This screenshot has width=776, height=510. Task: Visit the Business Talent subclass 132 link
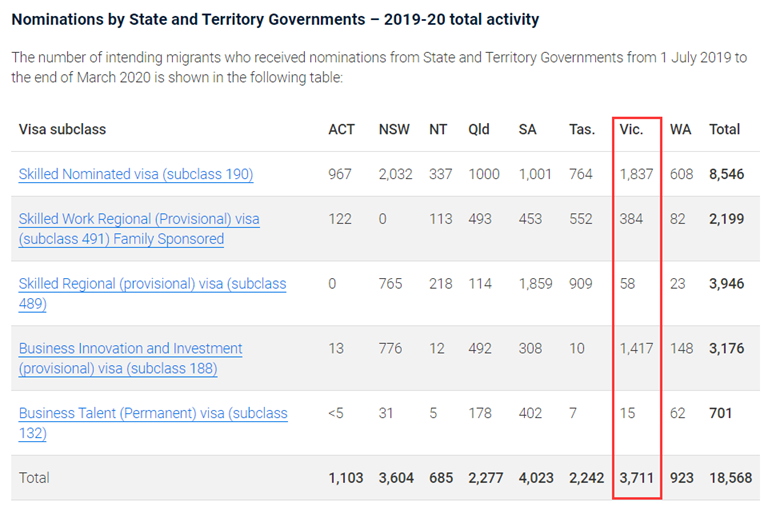(152, 423)
